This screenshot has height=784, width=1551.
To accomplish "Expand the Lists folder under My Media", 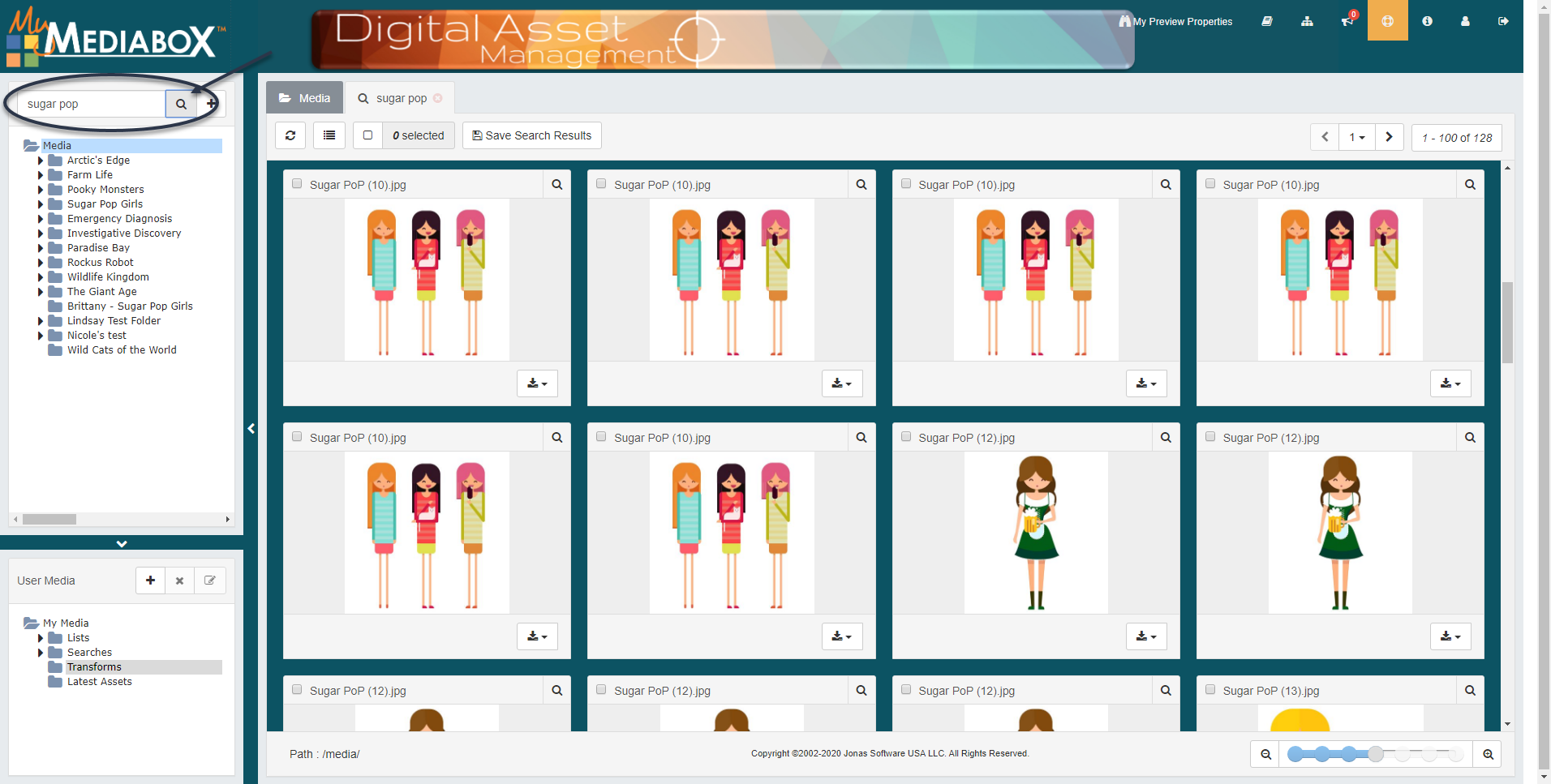I will pyautogui.click(x=41, y=638).
